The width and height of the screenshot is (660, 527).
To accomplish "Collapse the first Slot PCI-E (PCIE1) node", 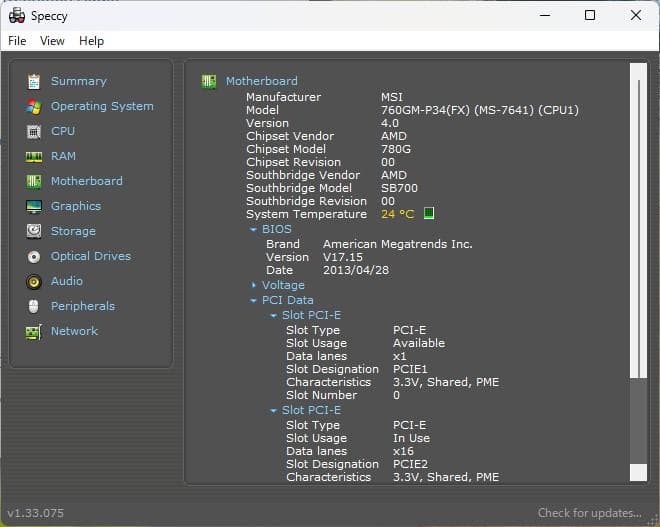I will 274,315.
